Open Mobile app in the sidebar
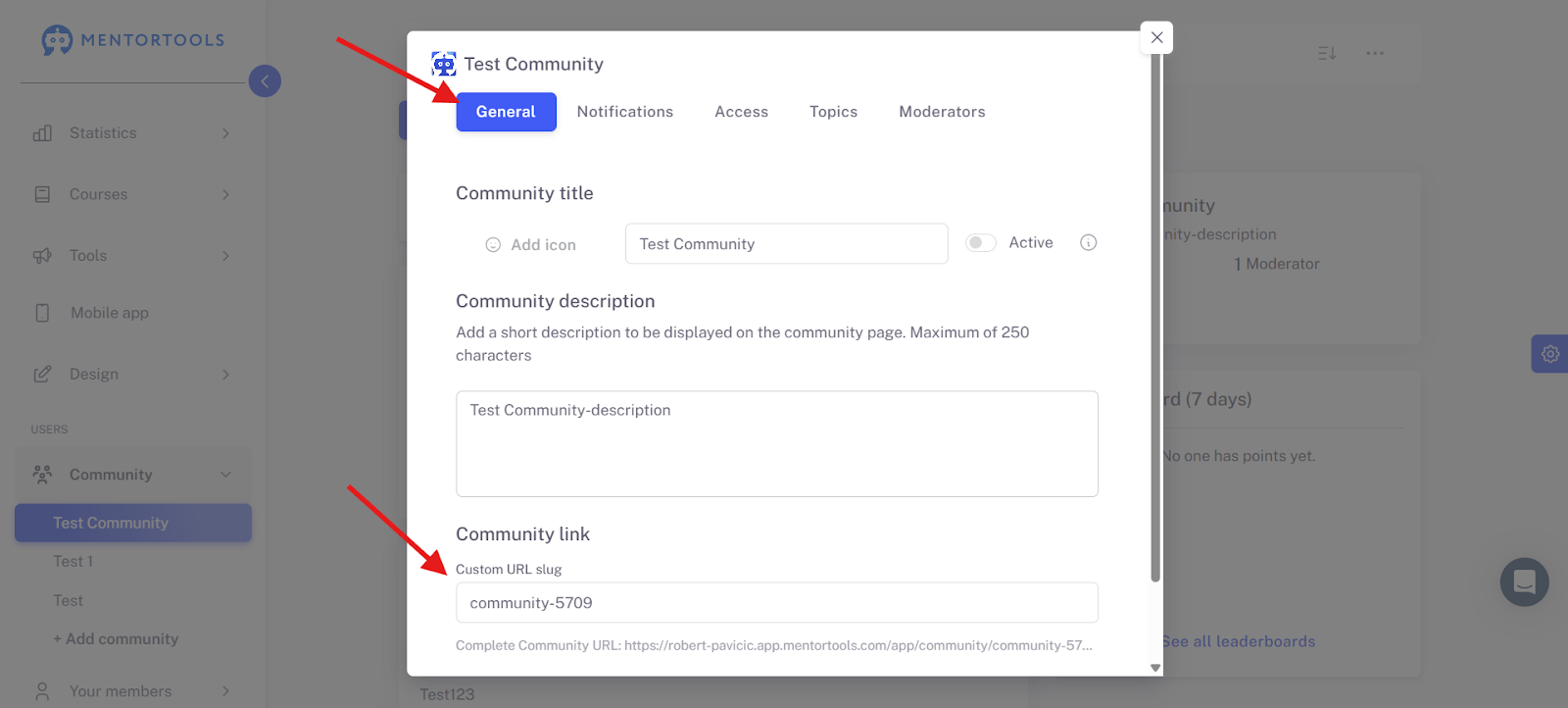Viewport: 1568px width, 708px height. point(110,313)
